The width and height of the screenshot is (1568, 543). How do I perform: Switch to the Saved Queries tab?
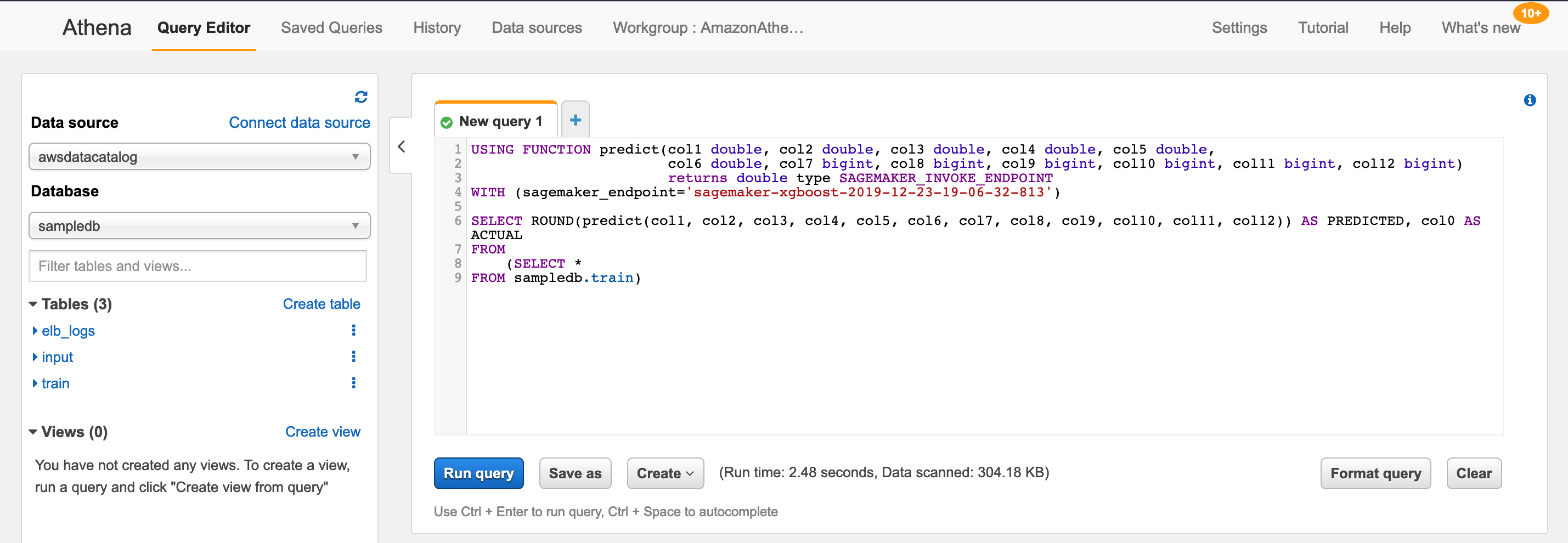point(331,27)
